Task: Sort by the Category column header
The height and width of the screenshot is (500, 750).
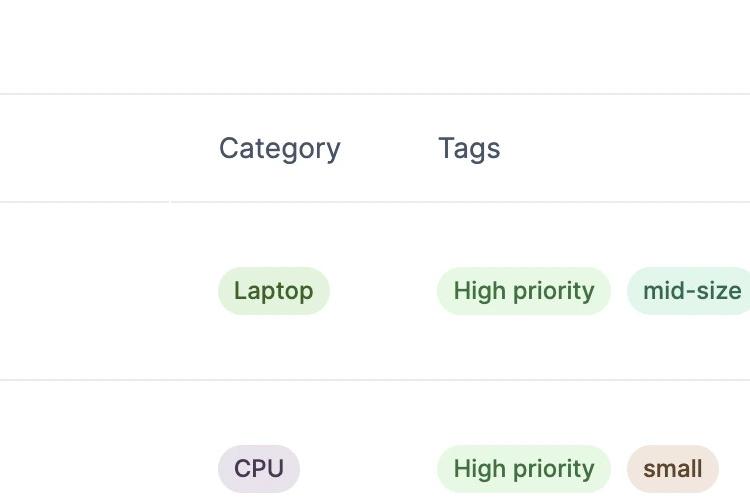Action: click(x=280, y=149)
